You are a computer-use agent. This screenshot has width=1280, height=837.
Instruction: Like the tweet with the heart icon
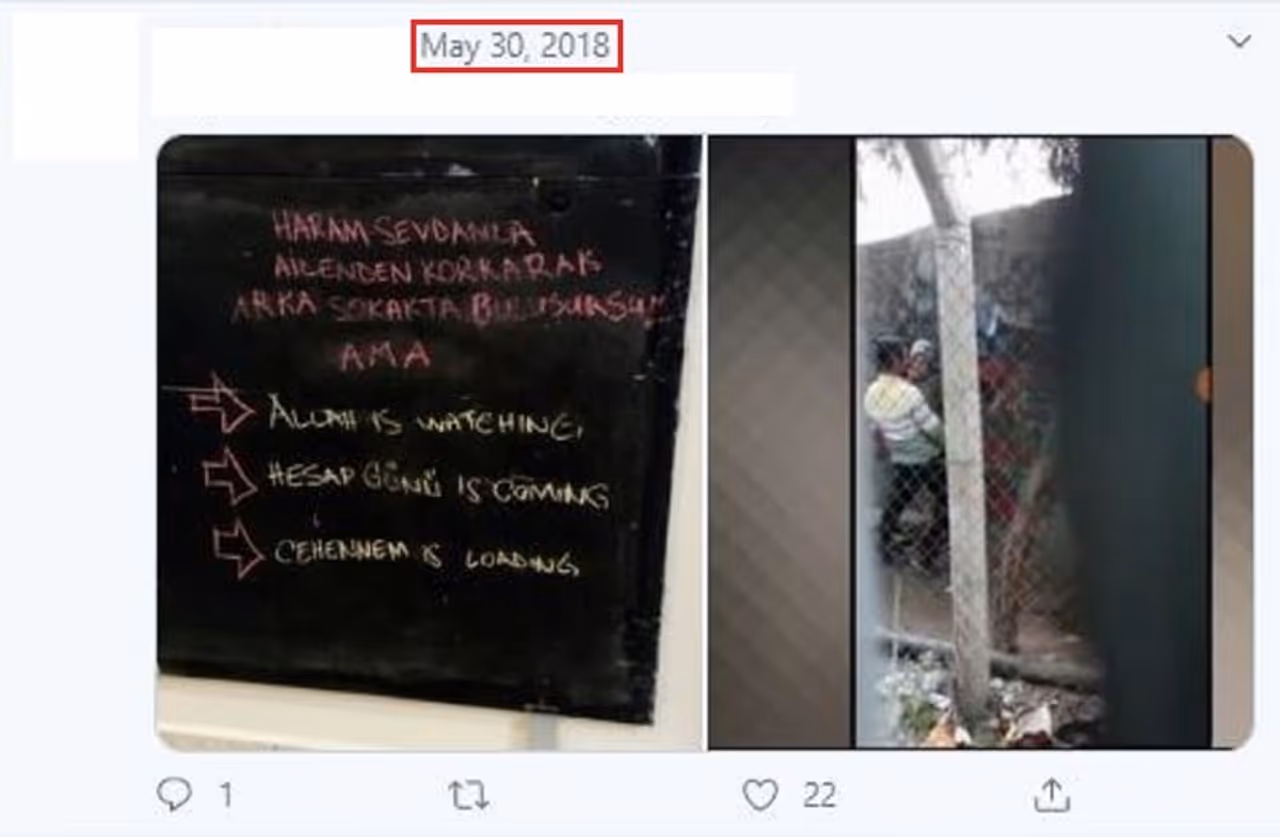tap(760, 795)
